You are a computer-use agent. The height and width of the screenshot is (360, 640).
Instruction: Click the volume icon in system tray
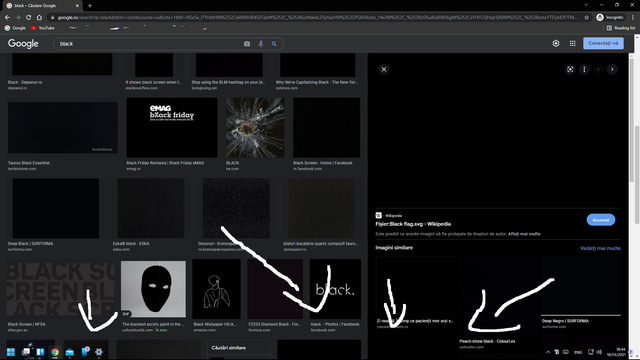pyautogui.click(x=599, y=352)
